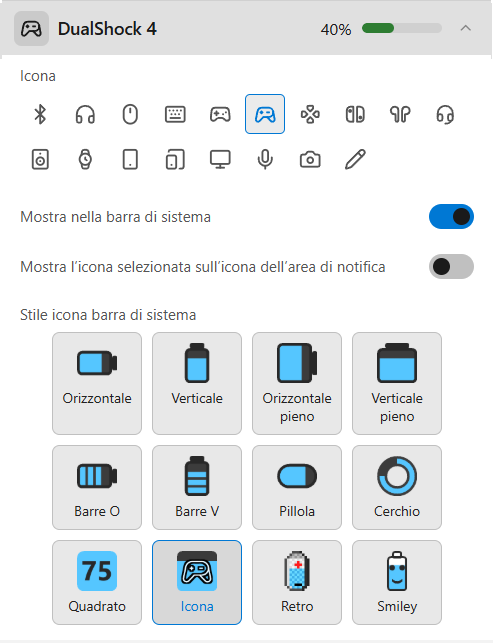493x643 pixels.
Task: Select the microphone device icon
Action: (265, 160)
